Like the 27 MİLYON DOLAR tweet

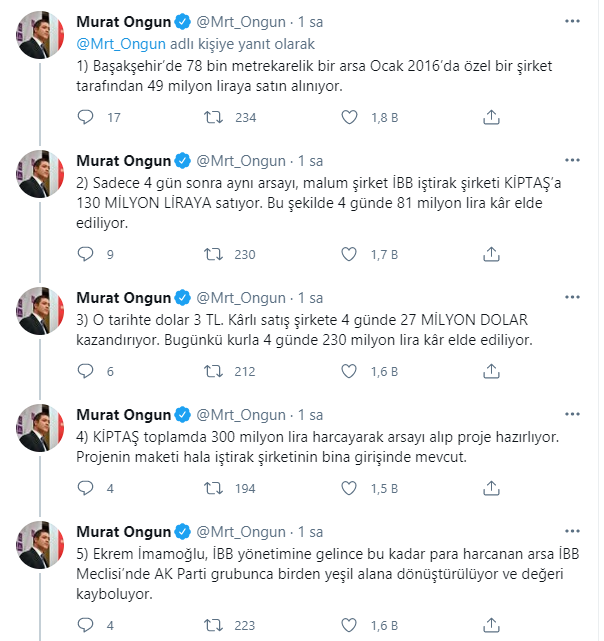[349, 372]
